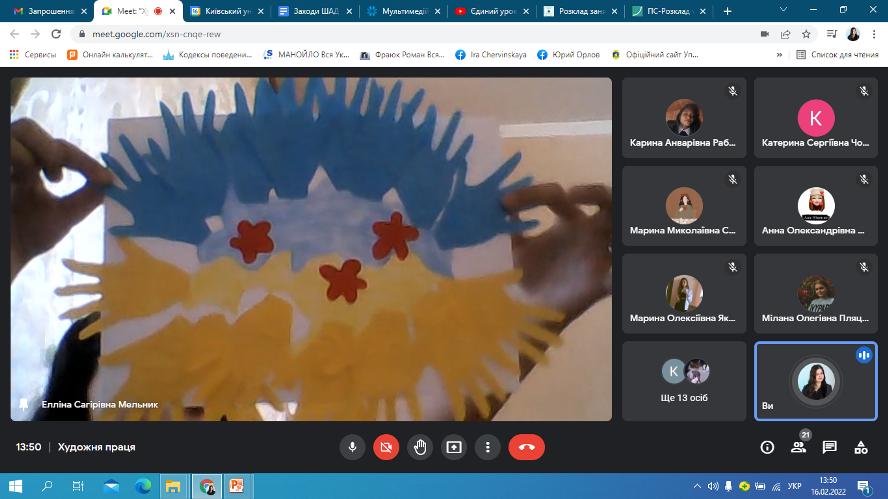Open the activities icon
Image resolution: width=888 pixels, height=499 pixels.
[861, 447]
